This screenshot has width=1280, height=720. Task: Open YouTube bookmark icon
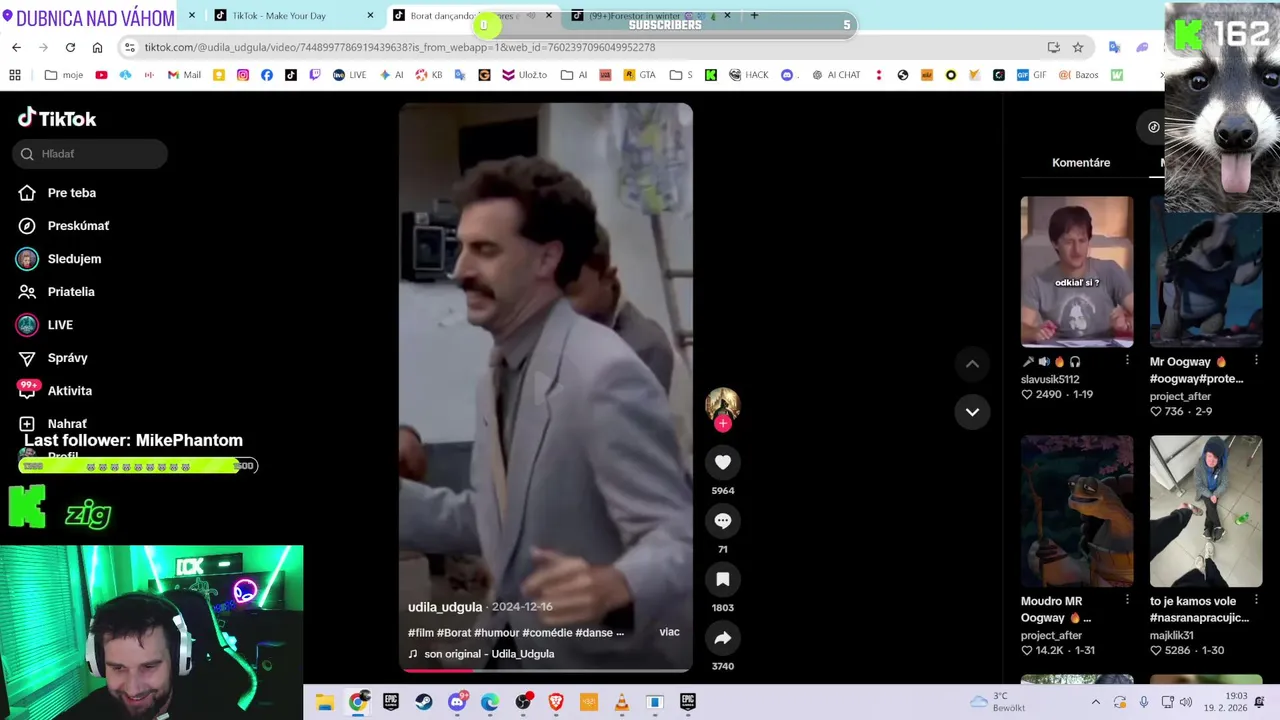coord(101,75)
